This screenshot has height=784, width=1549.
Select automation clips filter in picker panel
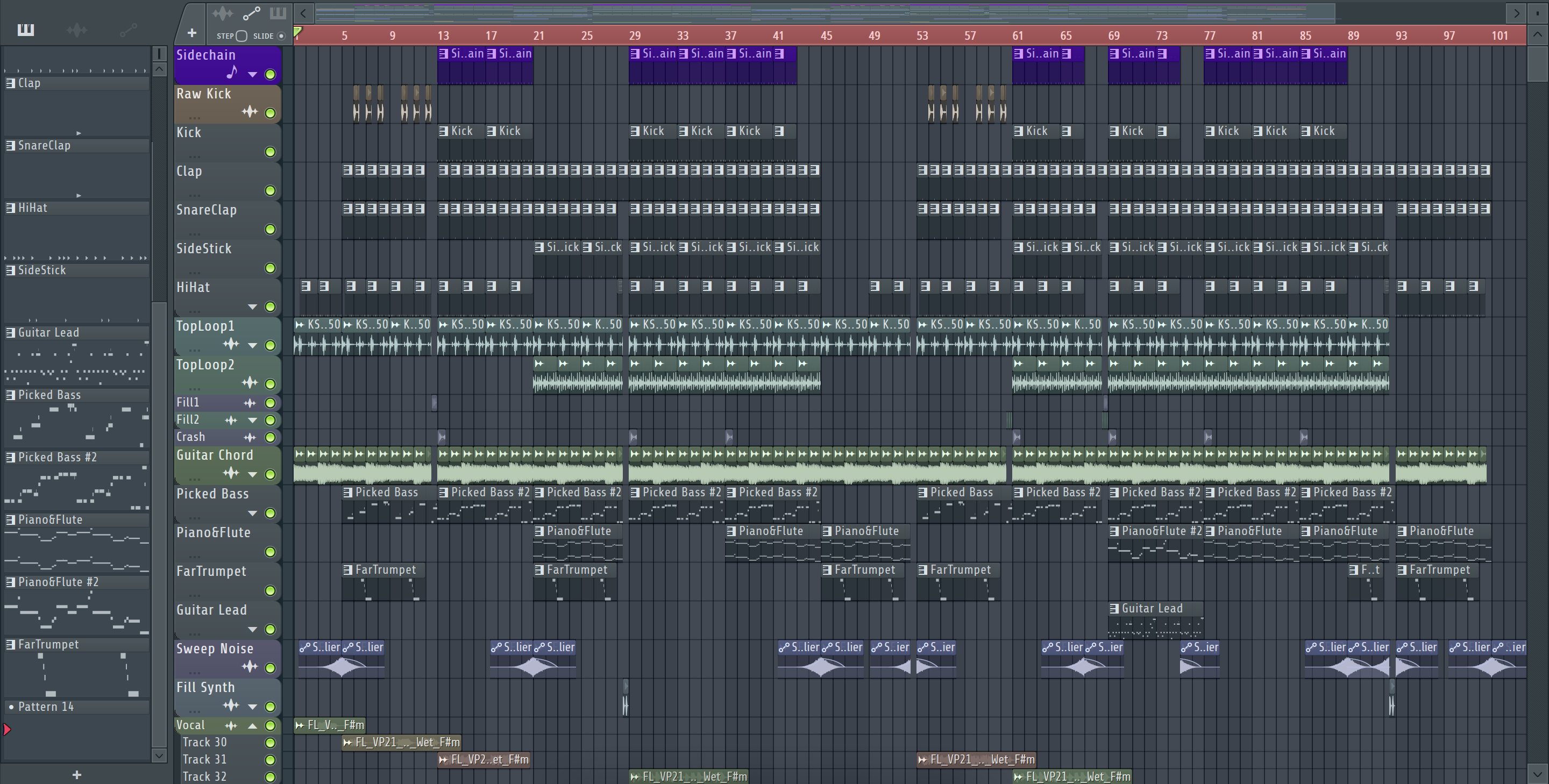[128, 30]
